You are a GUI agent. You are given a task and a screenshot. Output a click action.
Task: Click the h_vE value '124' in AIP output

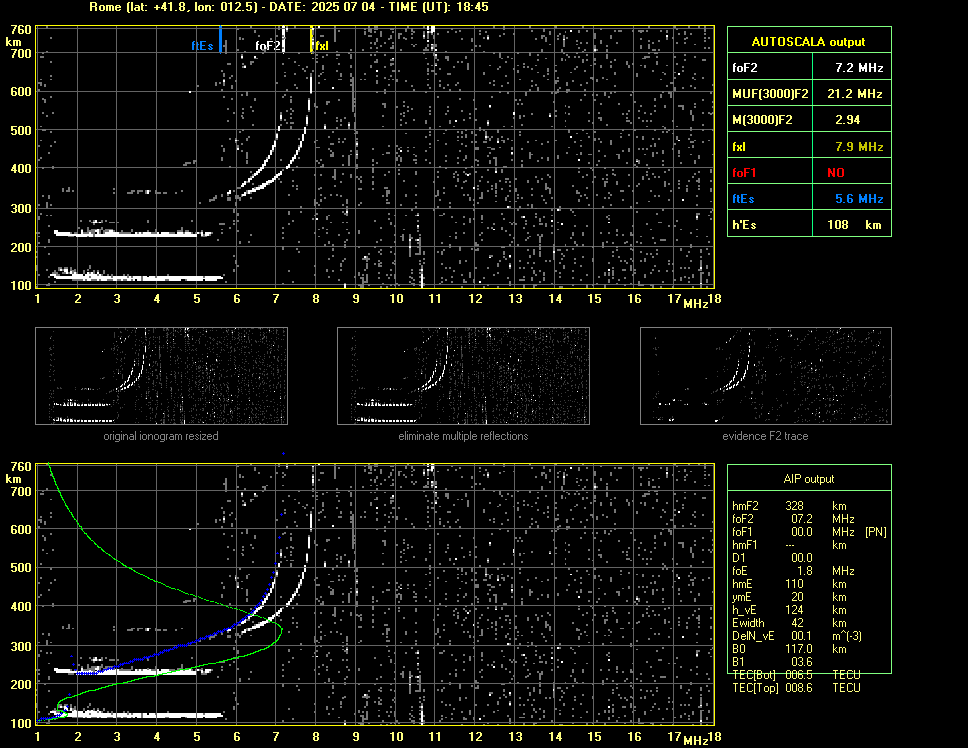point(795,610)
